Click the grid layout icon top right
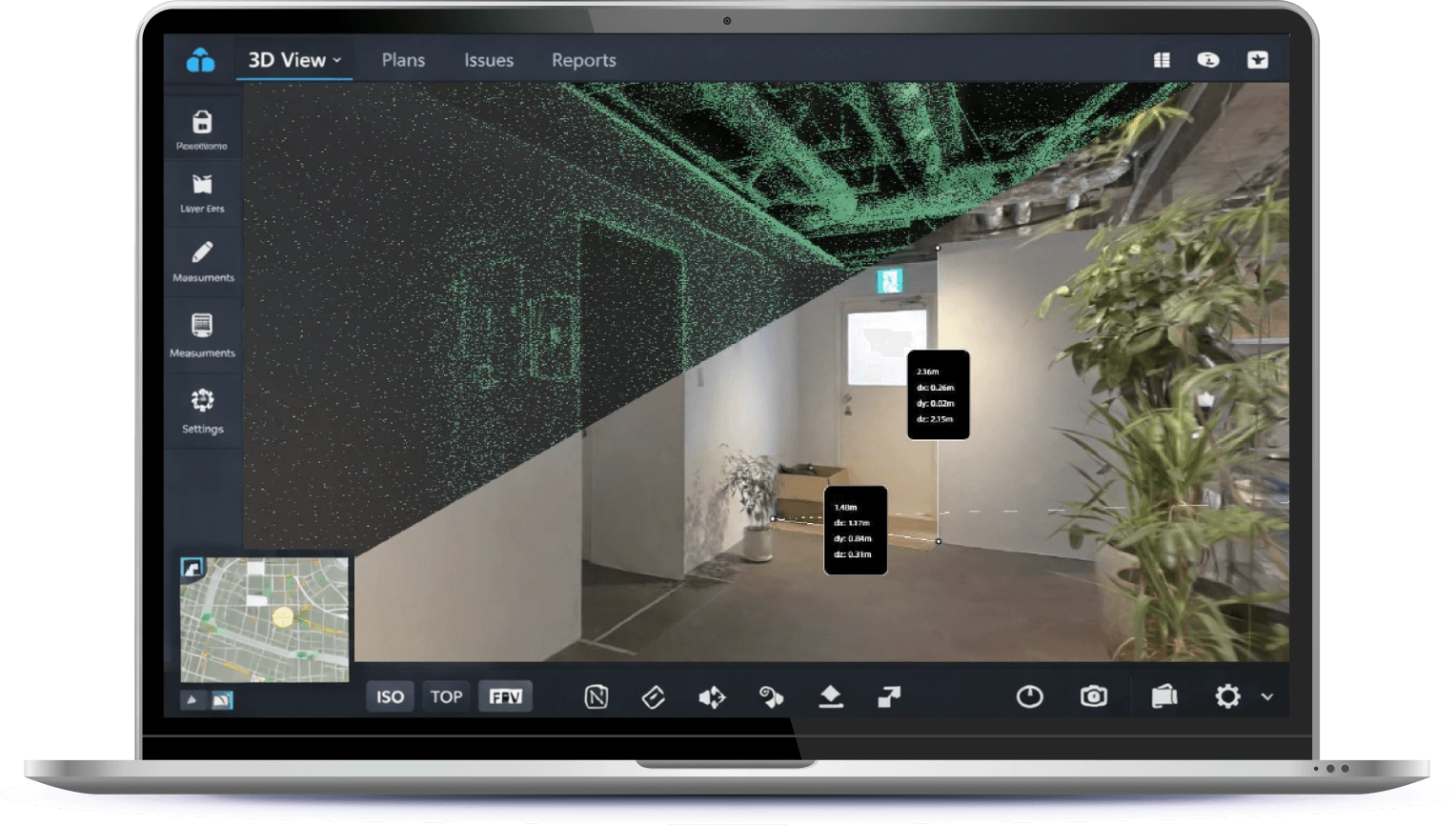The width and height of the screenshot is (1456, 825). (1162, 60)
